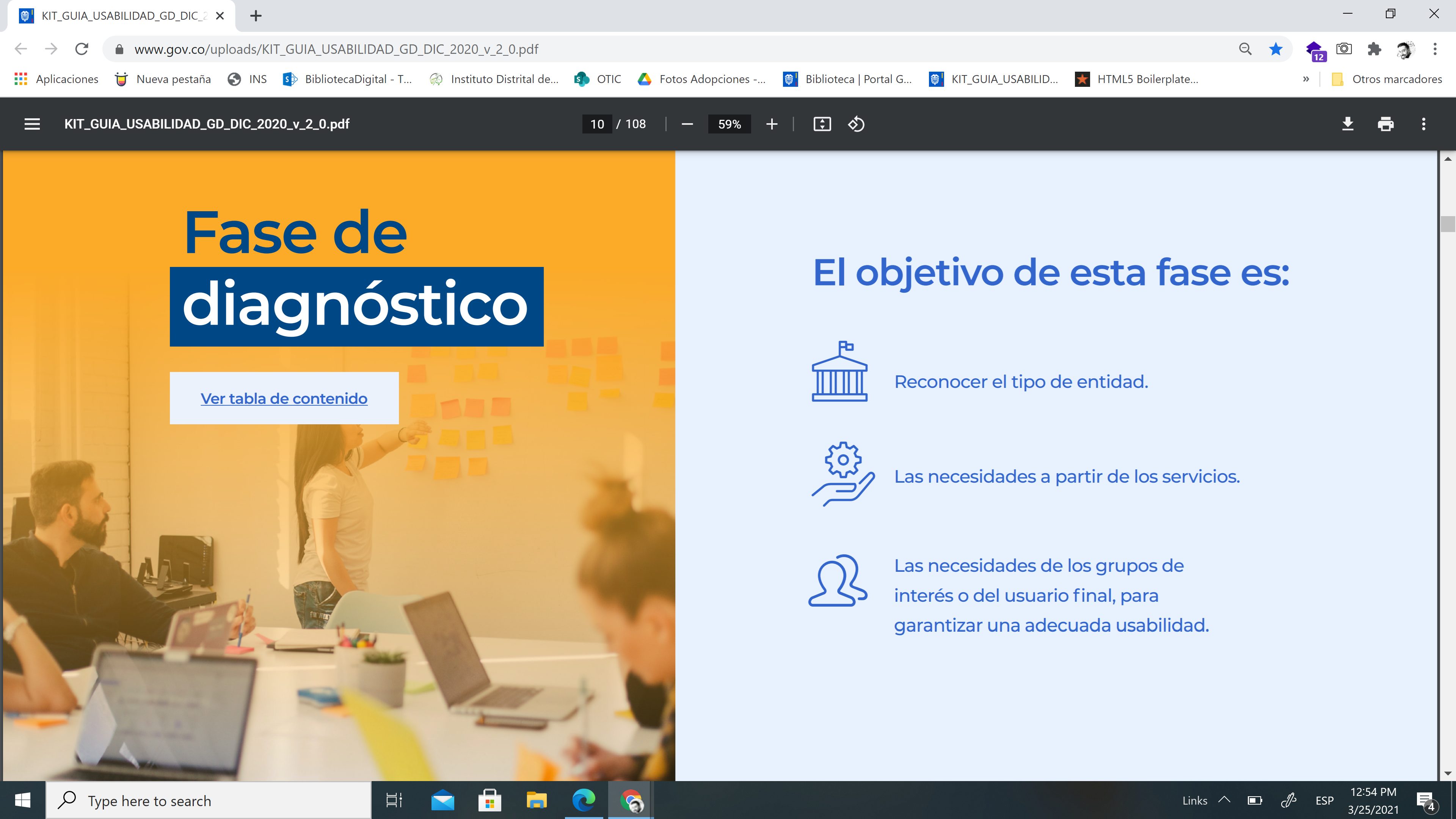Viewport: 1456px width, 819px height.
Task: Open the purple extension with badge 12
Action: click(1315, 50)
